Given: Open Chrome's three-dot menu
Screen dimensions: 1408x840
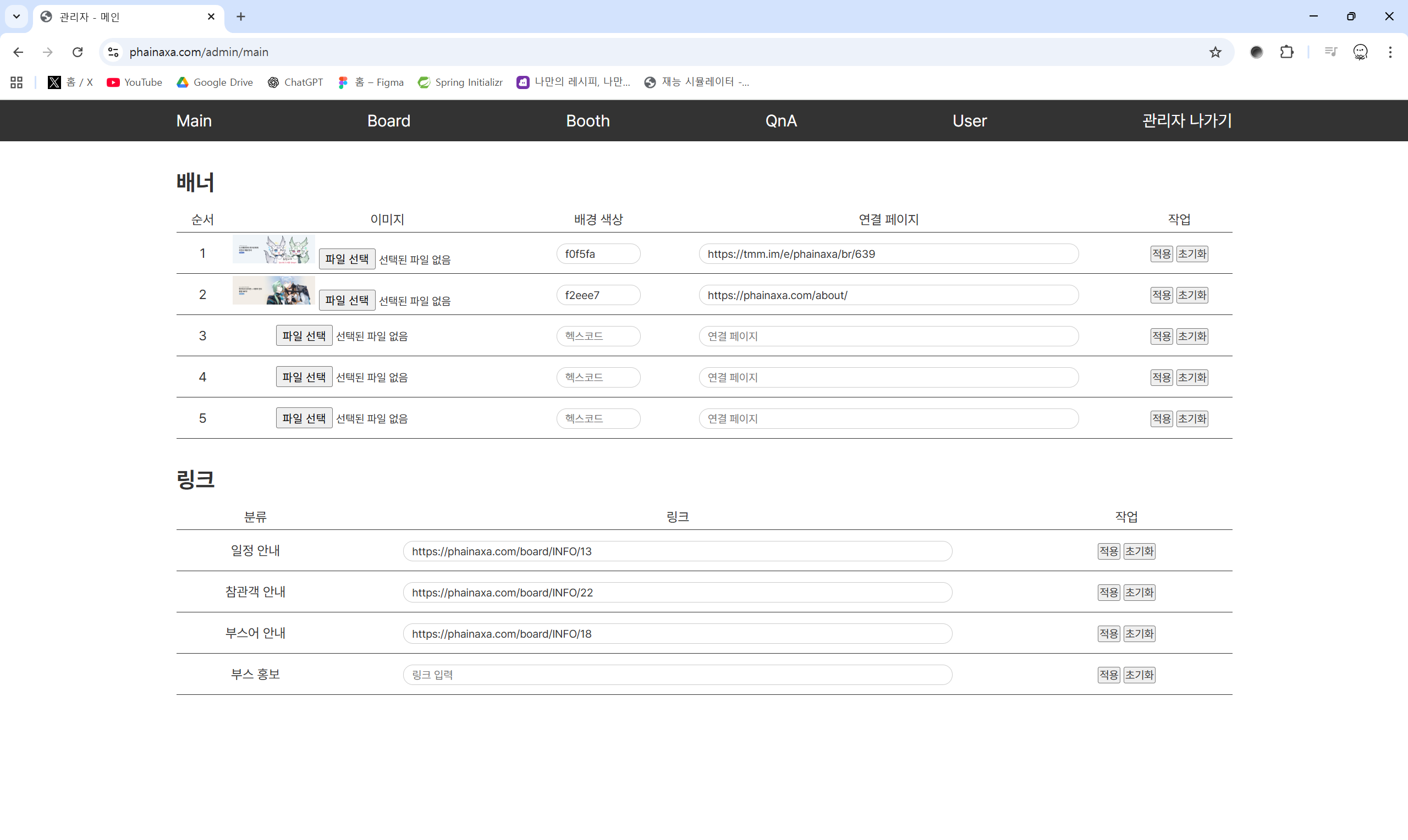Looking at the screenshot, I should tap(1390, 52).
